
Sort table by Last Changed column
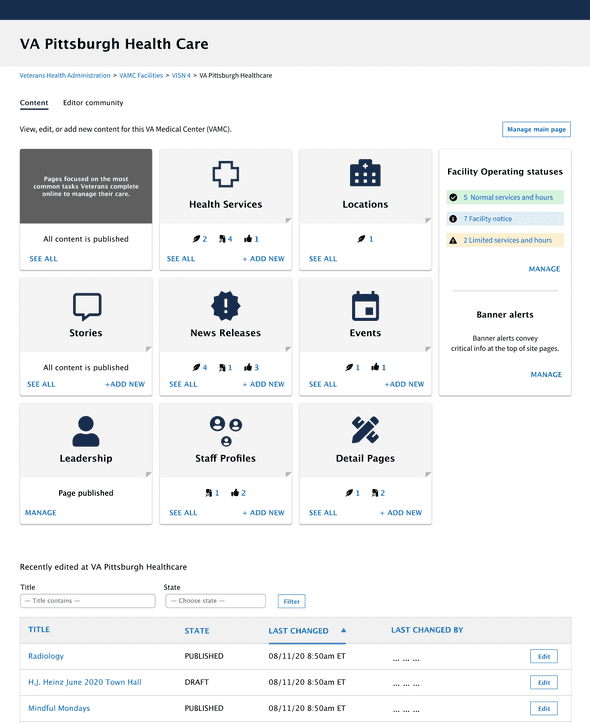click(299, 631)
